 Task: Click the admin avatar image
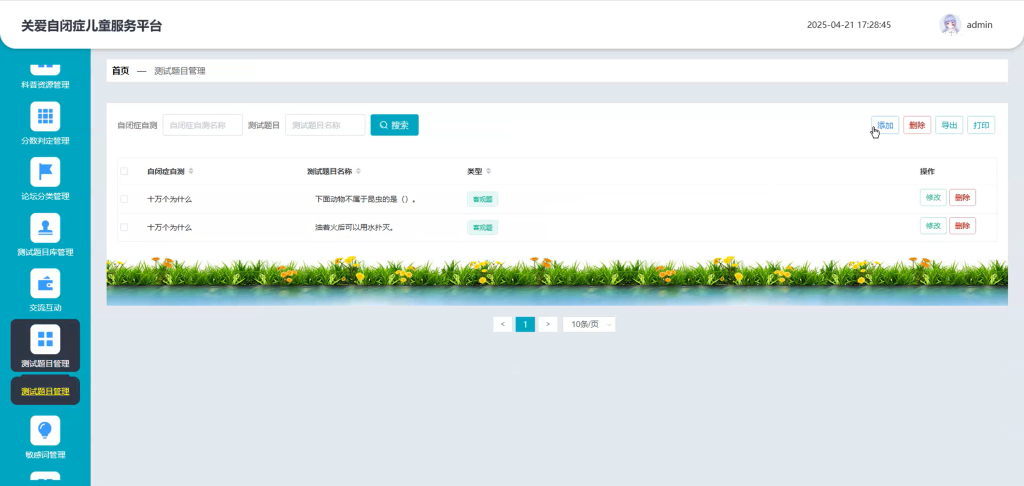950,25
